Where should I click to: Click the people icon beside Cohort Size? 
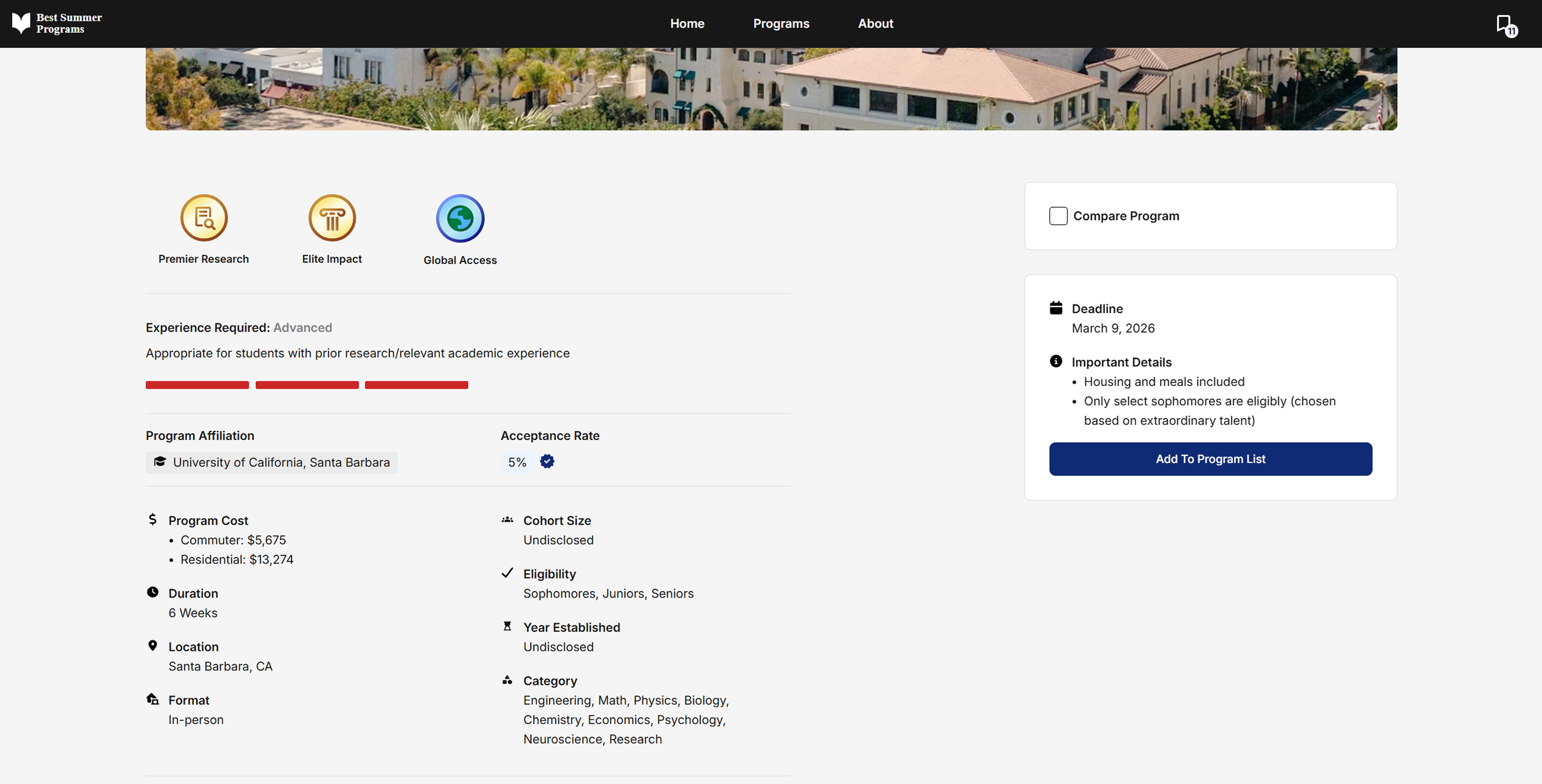[508, 519]
